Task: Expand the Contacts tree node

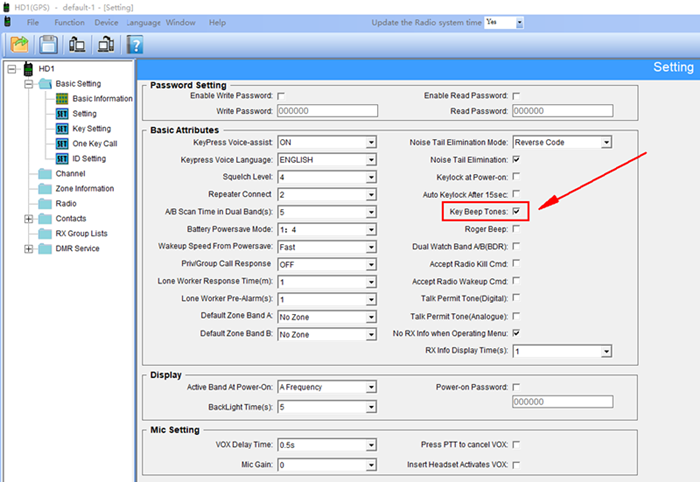Action: (x=29, y=218)
